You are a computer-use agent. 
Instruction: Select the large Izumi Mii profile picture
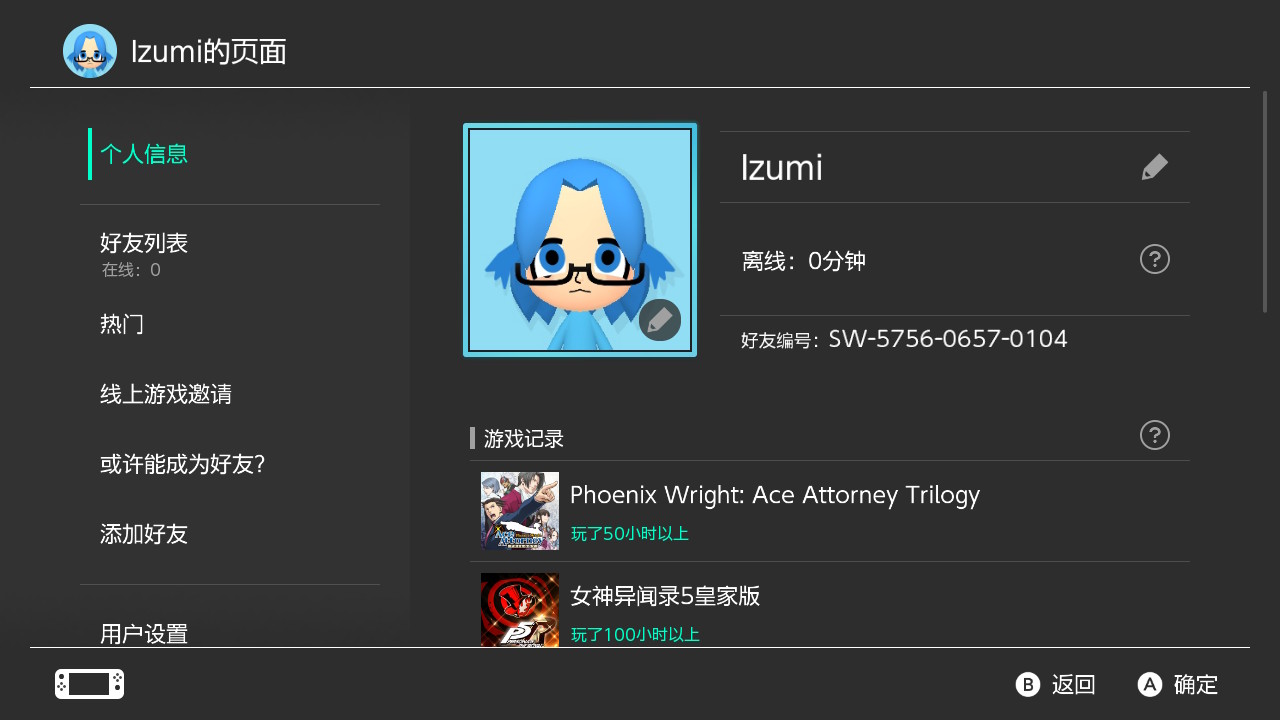(580, 240)
